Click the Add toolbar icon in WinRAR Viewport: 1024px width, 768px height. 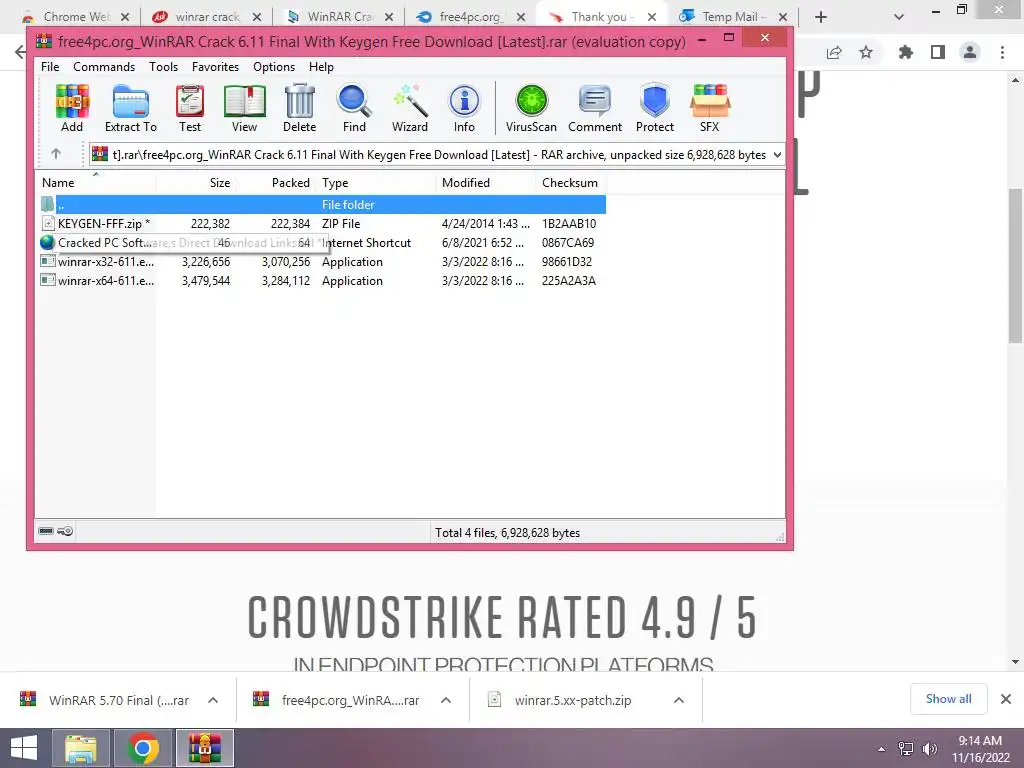[x=72, y=108]
